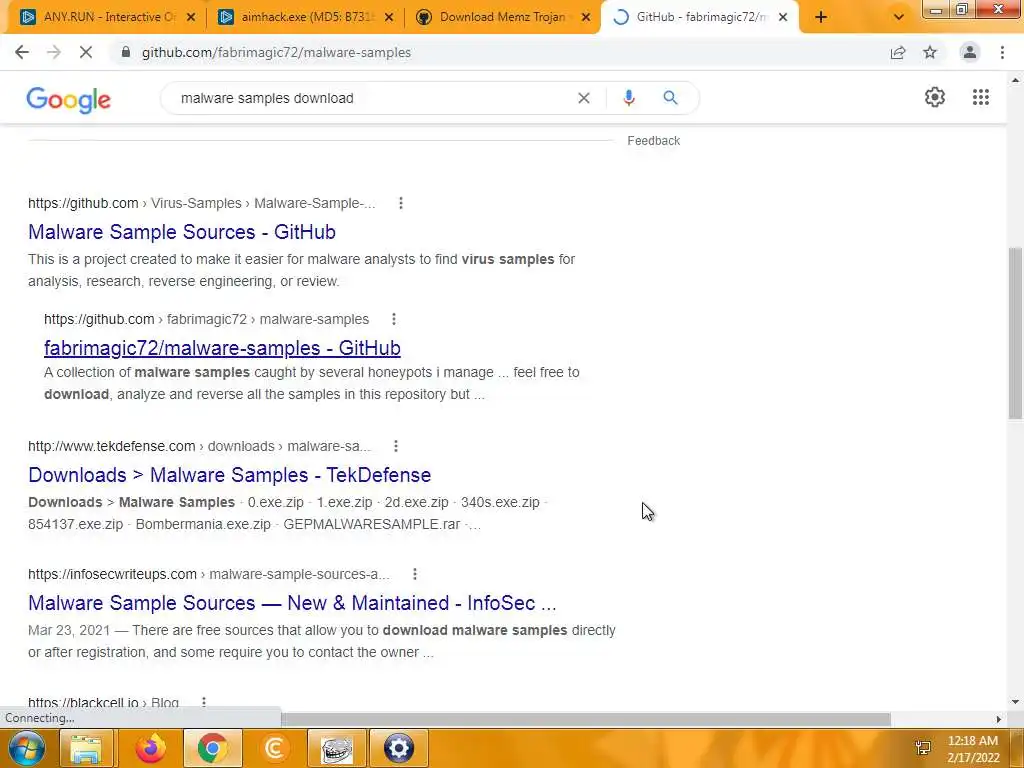Click the scroll right arrow
This screenshot has width=1024, height=768.
coord(998,719)
